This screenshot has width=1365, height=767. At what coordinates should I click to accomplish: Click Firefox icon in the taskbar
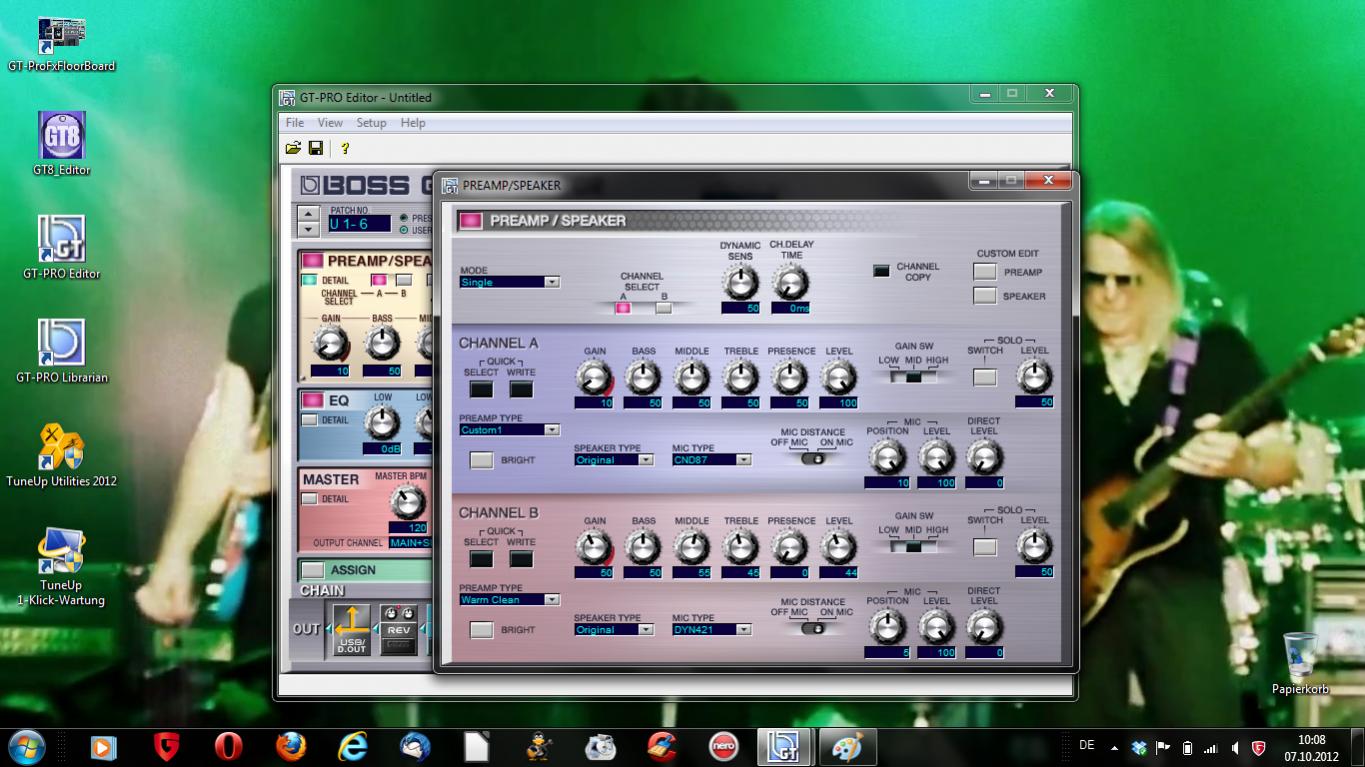pos(291,747)
